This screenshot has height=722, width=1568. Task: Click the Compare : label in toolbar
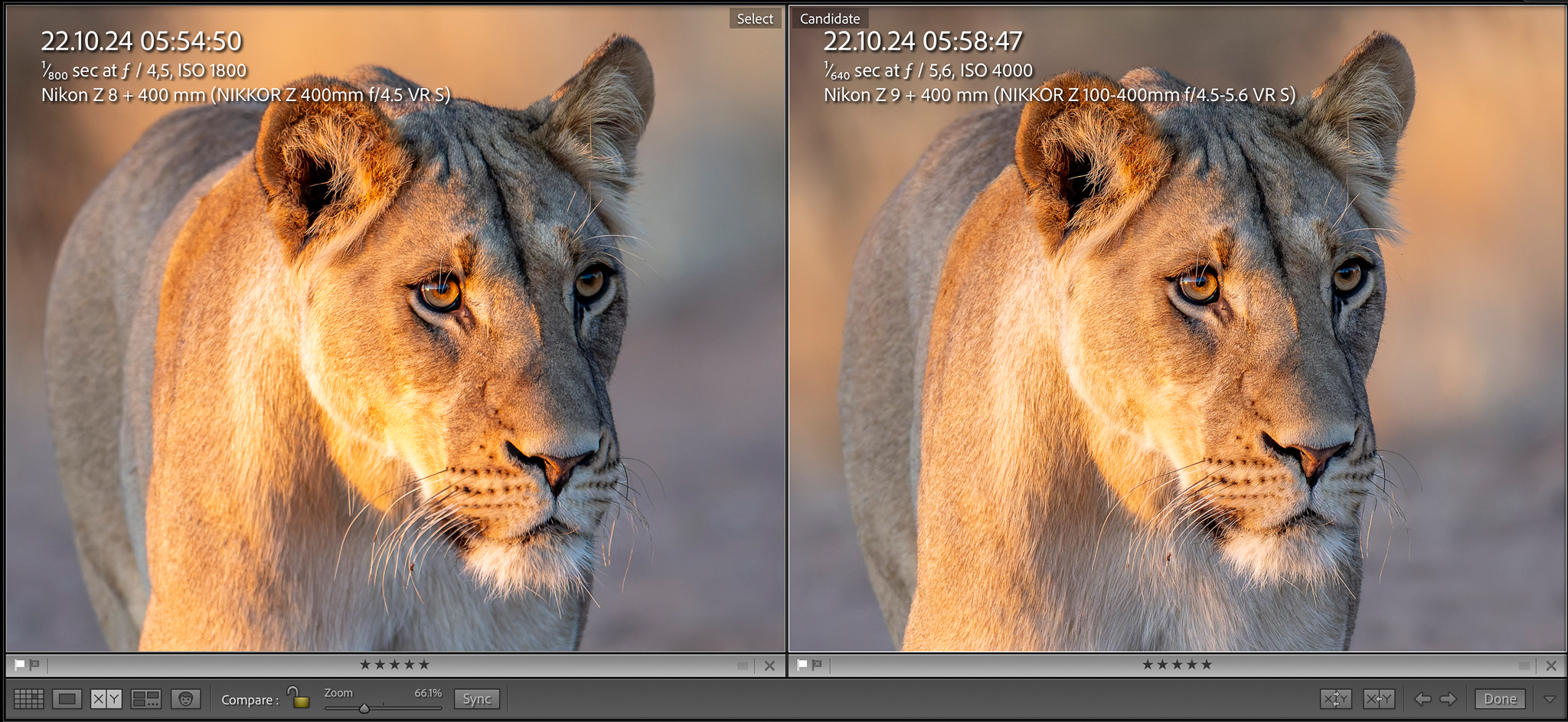coord(250,700)
